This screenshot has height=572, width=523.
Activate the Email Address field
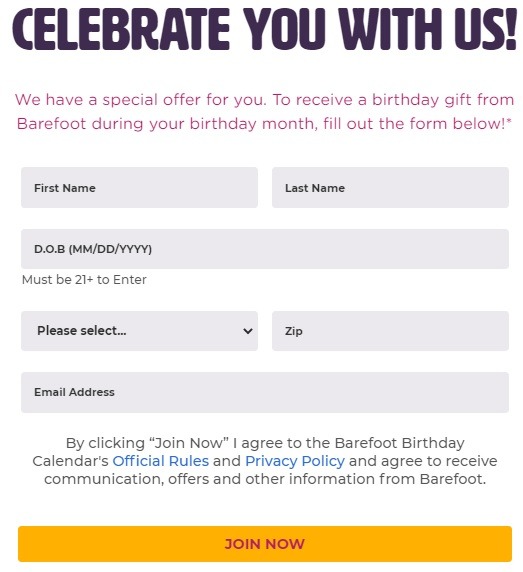pos(265,392)
